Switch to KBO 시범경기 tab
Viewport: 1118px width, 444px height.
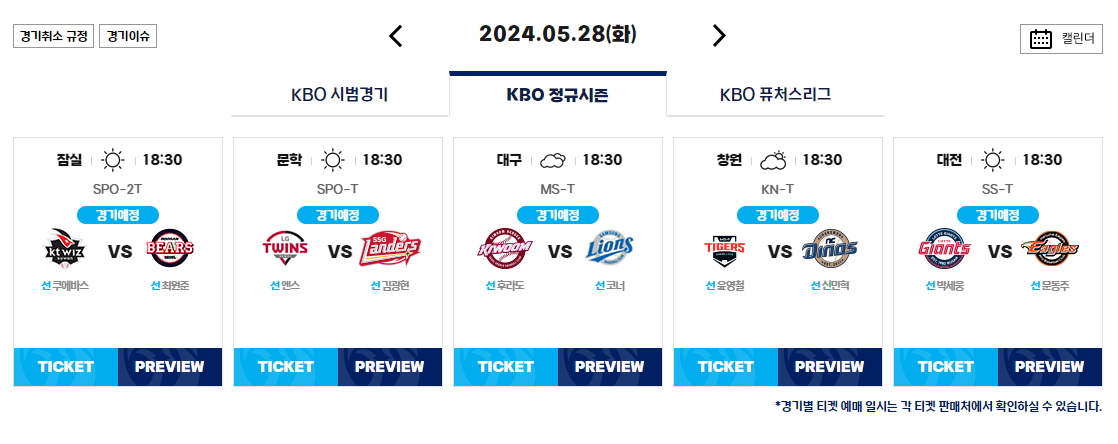pos(339,95)
